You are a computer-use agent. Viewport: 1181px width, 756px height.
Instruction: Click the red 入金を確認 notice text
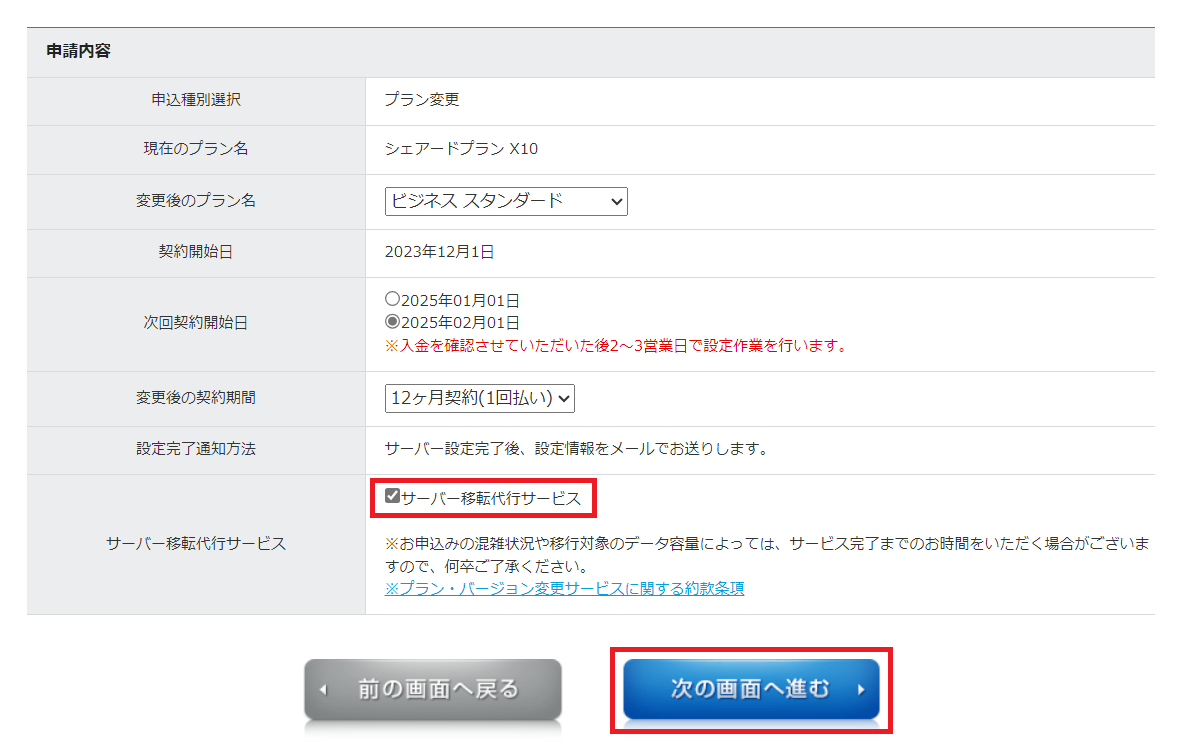[x=616, y=346]
